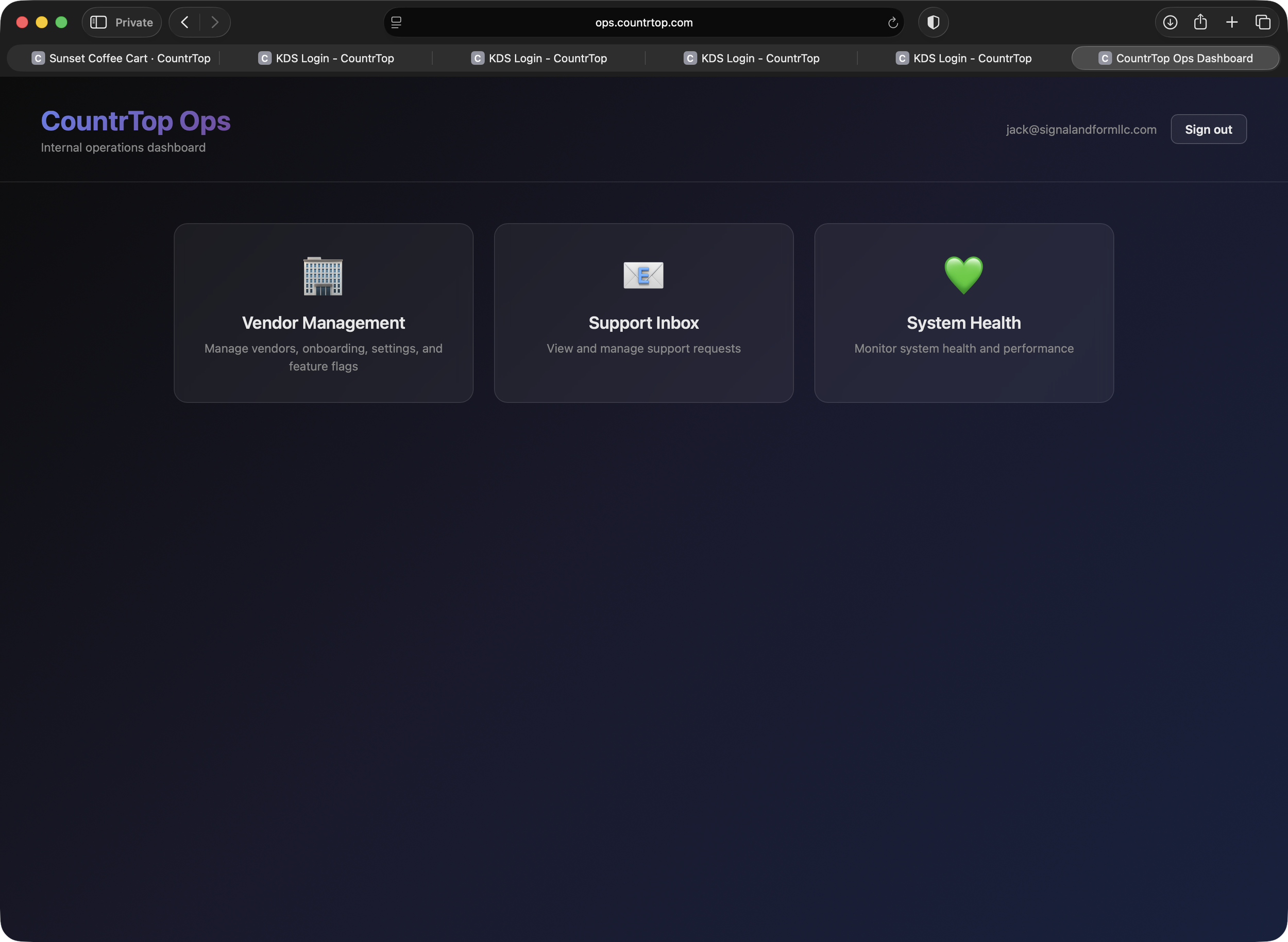Click the reader view icon in the address bar
This screenshot has height=942, width=1288.
pyautogui.click(x=396, y=22)
